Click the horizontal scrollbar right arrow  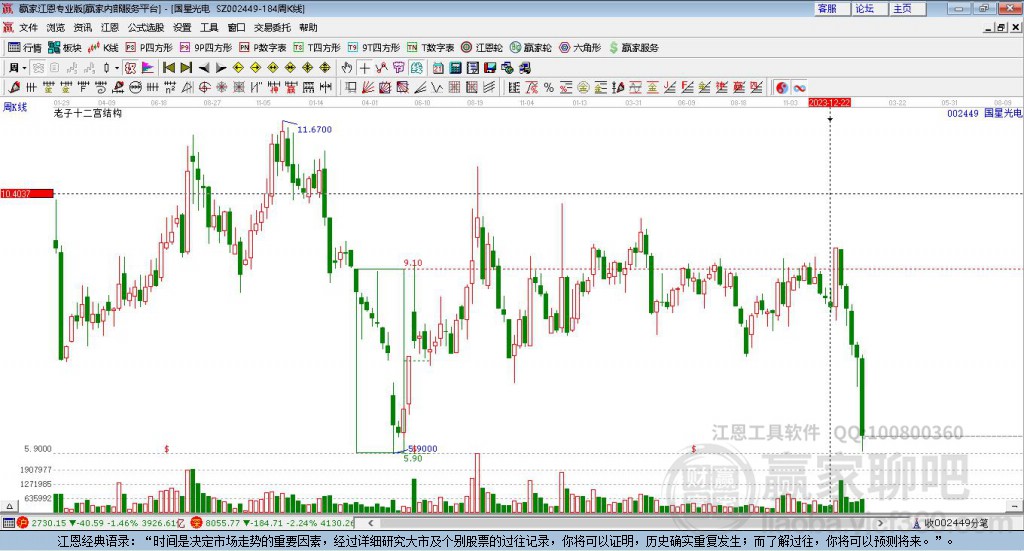click(x=880, y=523)
